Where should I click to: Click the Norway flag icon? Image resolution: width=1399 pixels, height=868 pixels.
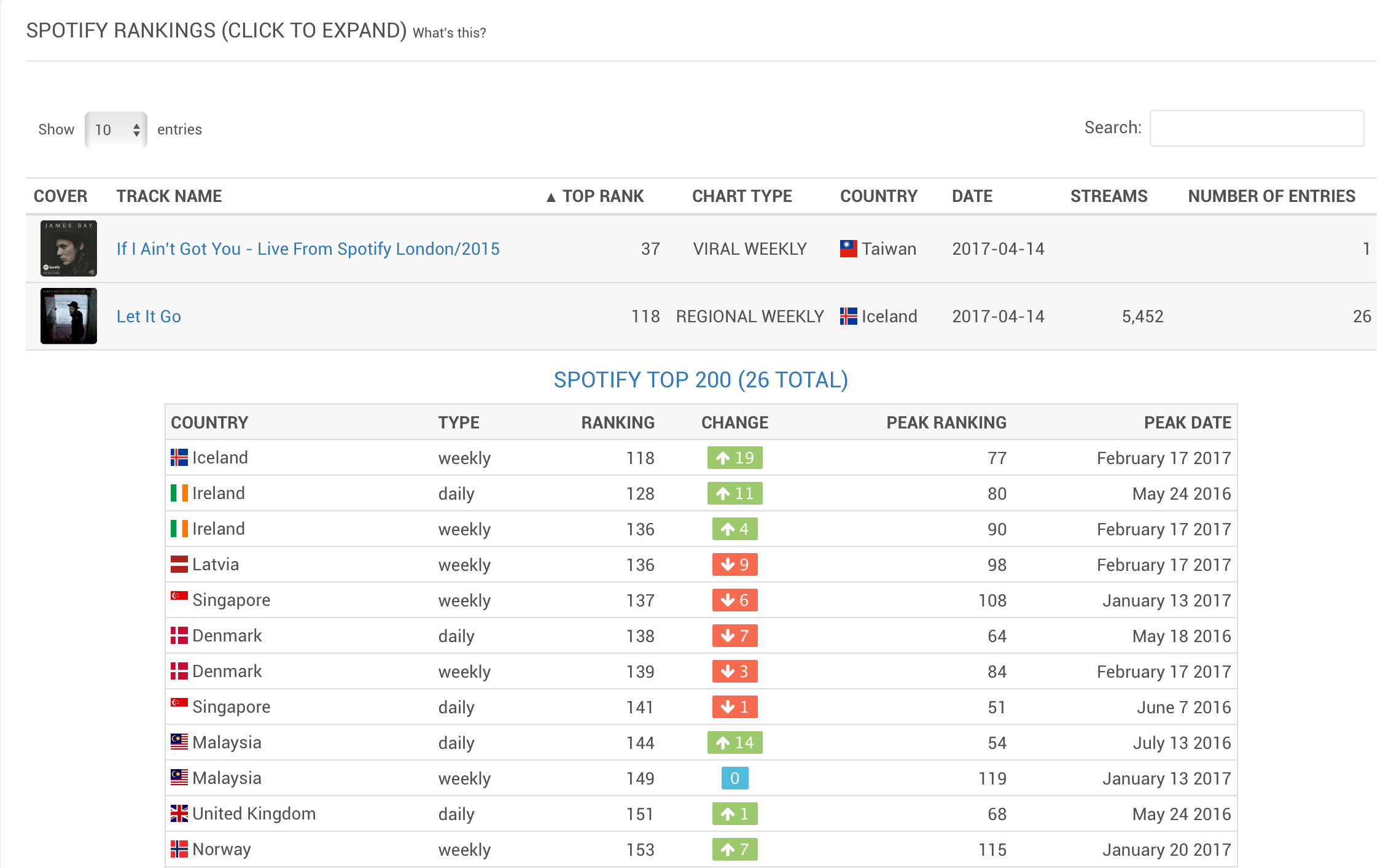tap(179, 849)
